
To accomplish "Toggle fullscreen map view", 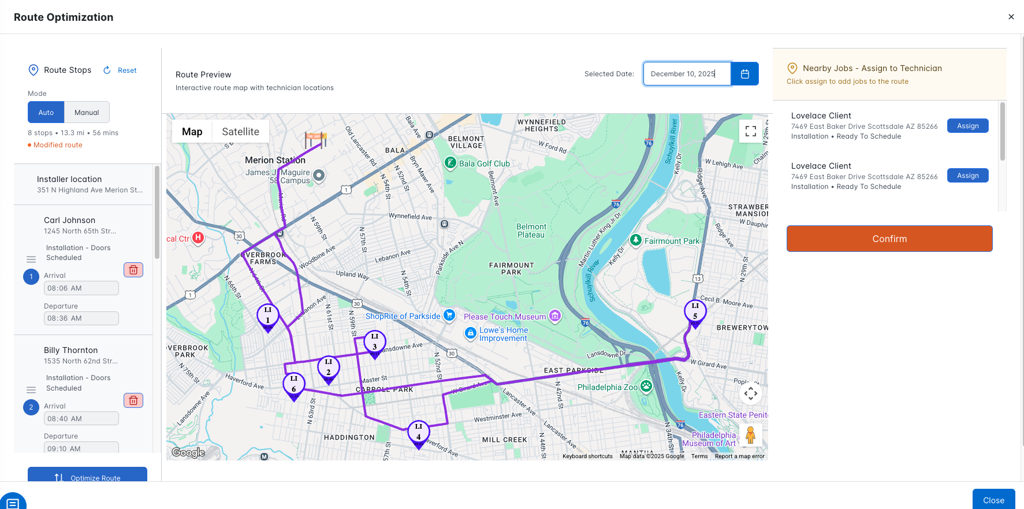I will pos(750,131).
